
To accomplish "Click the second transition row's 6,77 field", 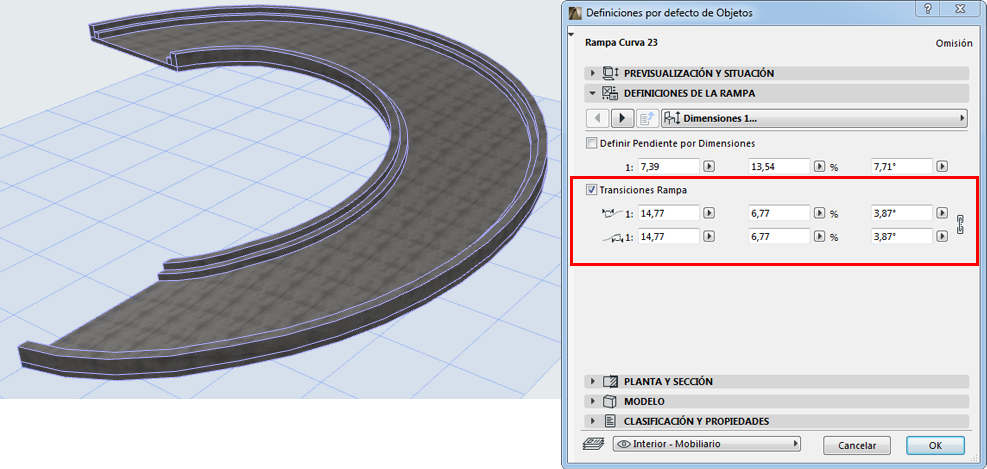I will pos(779,237).
